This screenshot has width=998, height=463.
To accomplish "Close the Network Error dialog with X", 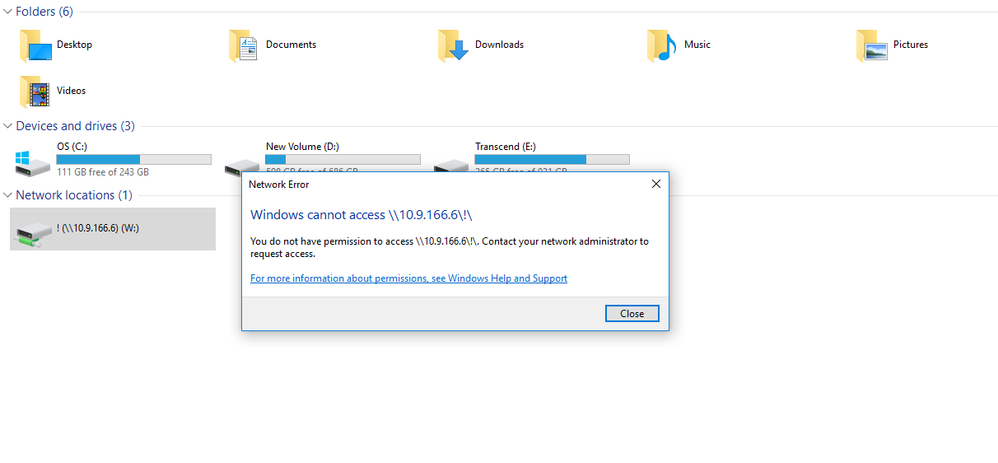I will 656,184.
